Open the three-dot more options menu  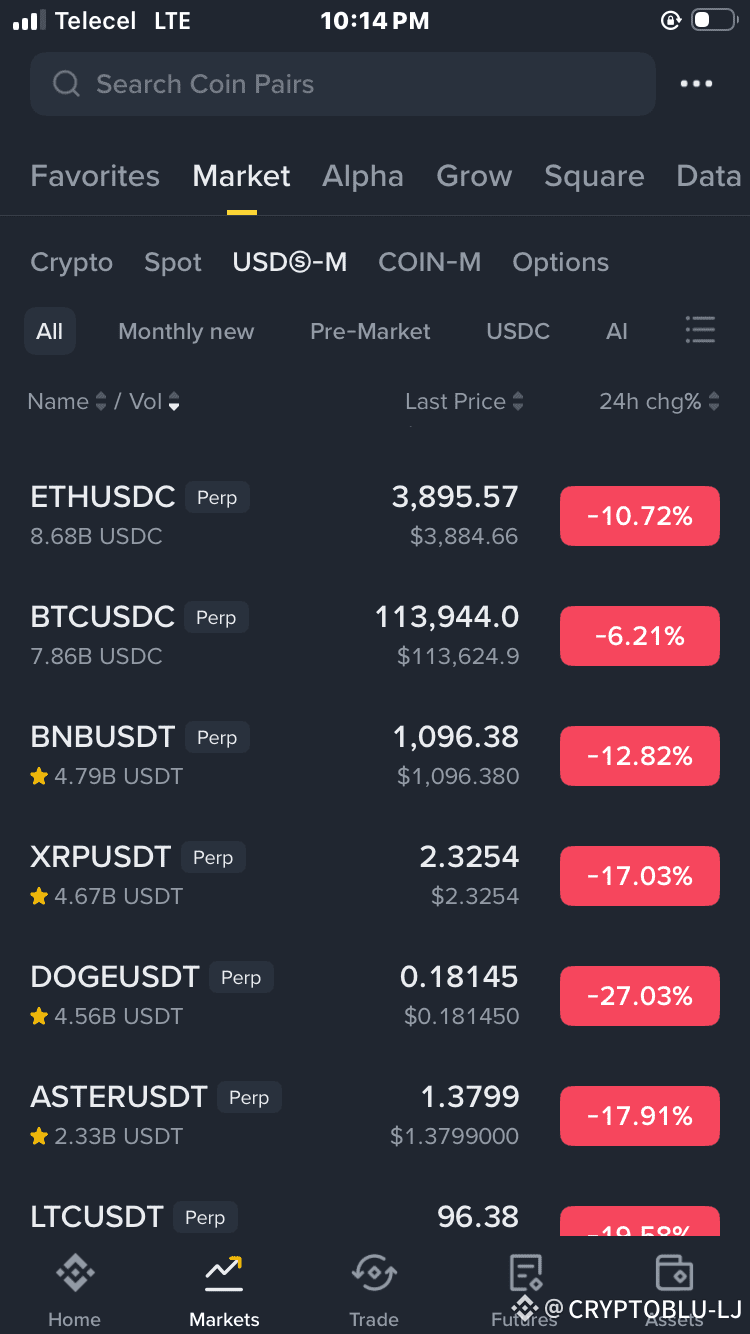tap(696, 84)
